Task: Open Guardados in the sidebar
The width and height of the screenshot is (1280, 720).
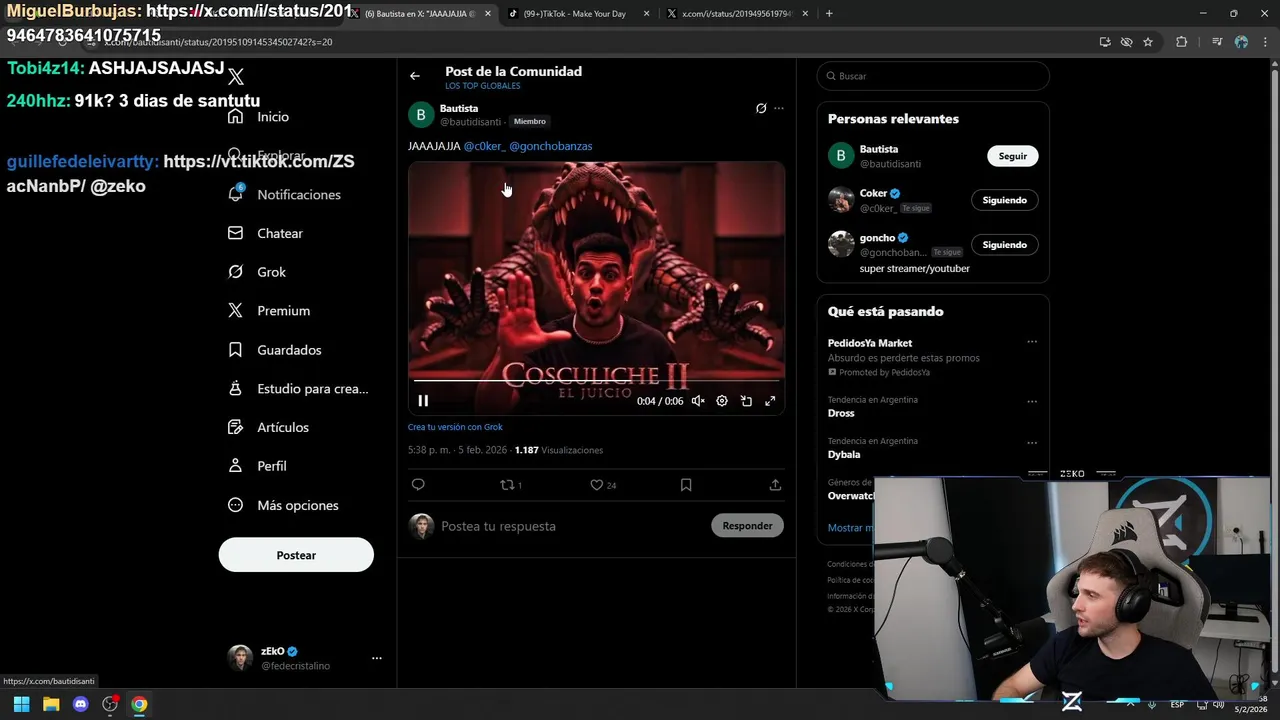Action: point(275,350)
